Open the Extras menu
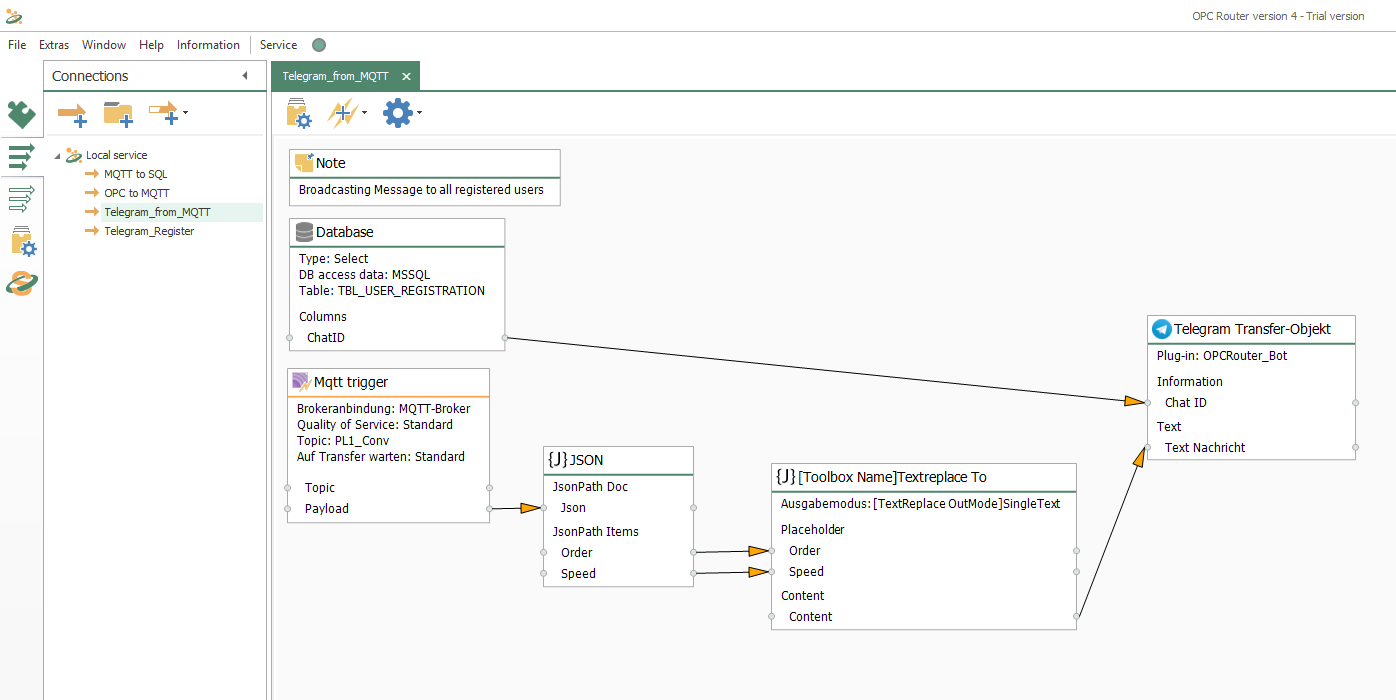Image resolution: width=1396 pixels, height=700 pixels. coord(54,45)
